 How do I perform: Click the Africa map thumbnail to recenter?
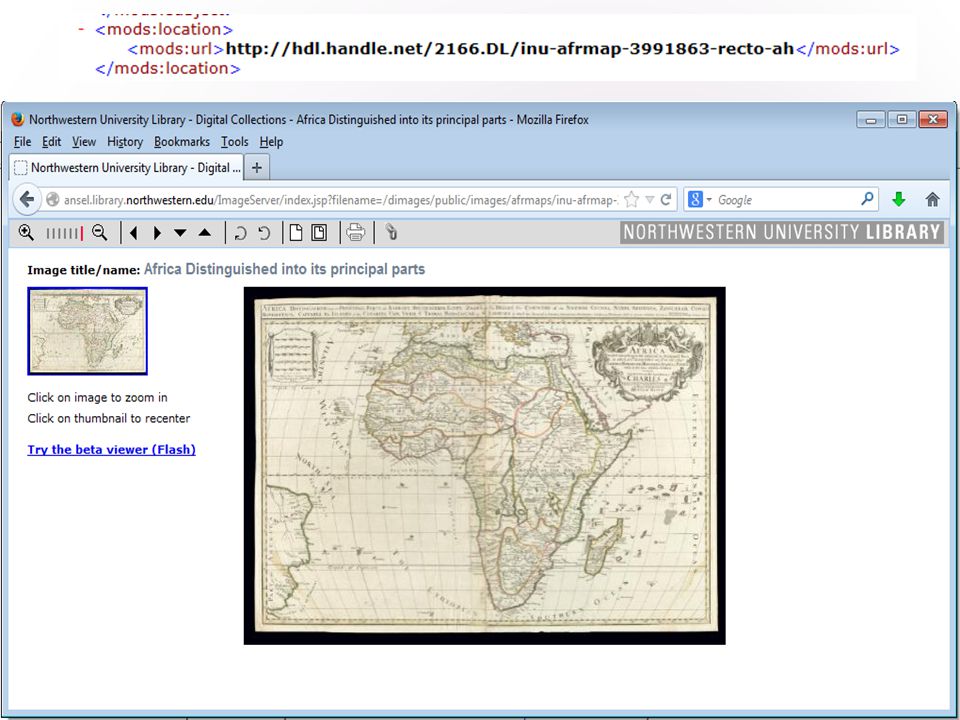tap(88, 331)
